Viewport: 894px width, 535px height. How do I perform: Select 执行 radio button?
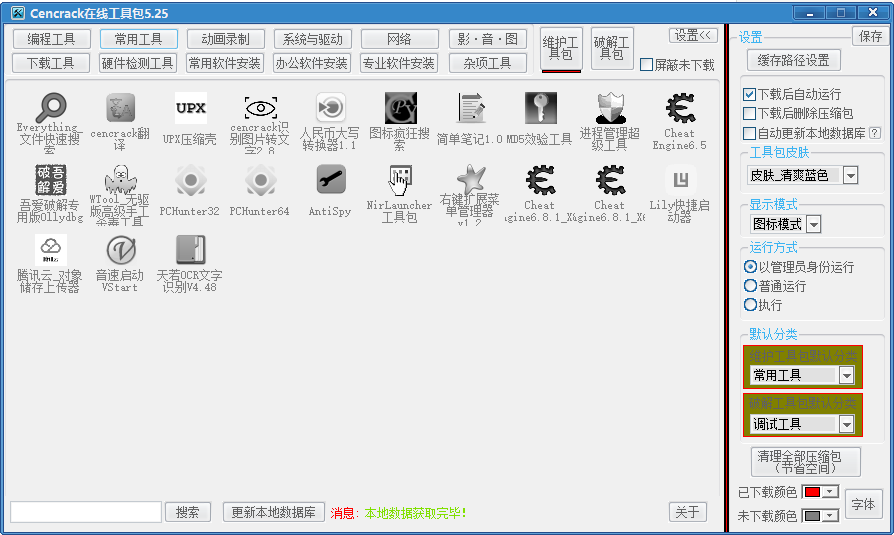coord(750,305)
